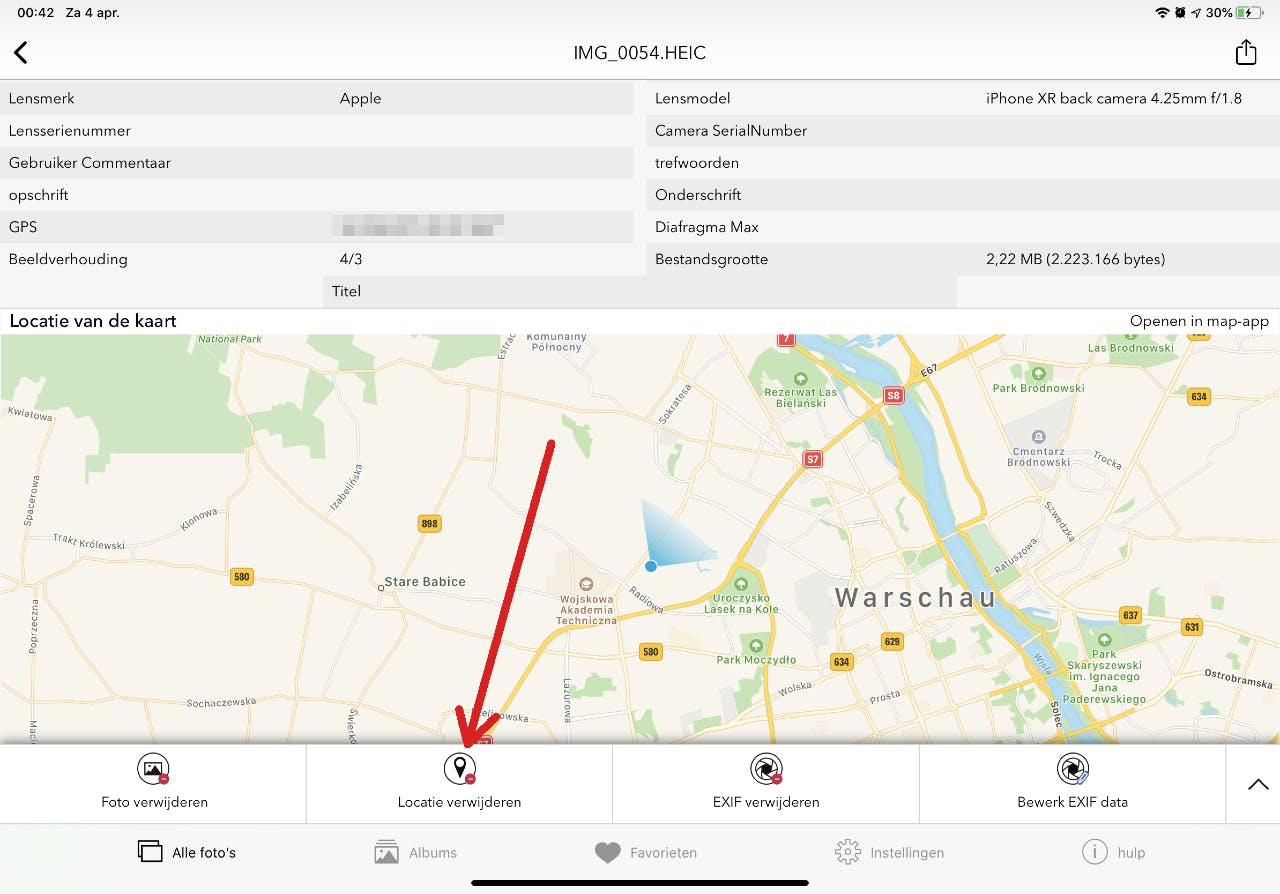Open Instellingen via the gear icon
Image resolution: width=1280 pixels, height=894 pixels.
pyautogui.click(x=847, y=852)
